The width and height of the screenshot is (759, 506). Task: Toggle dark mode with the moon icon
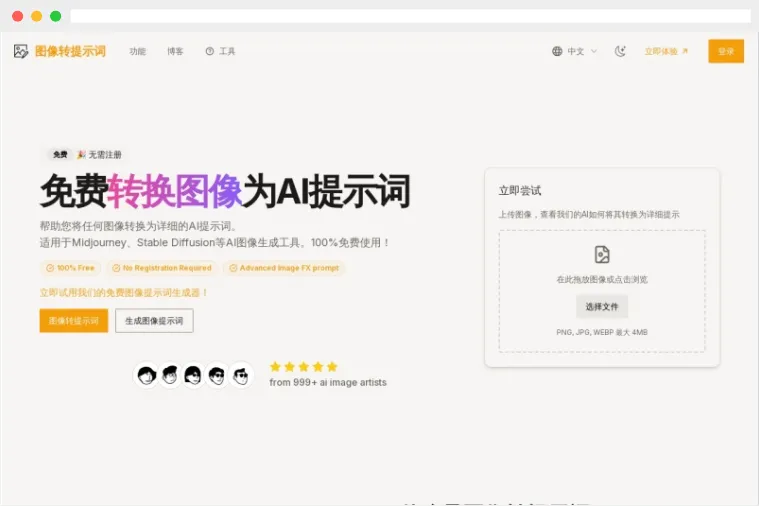click(x=620, y=51)
